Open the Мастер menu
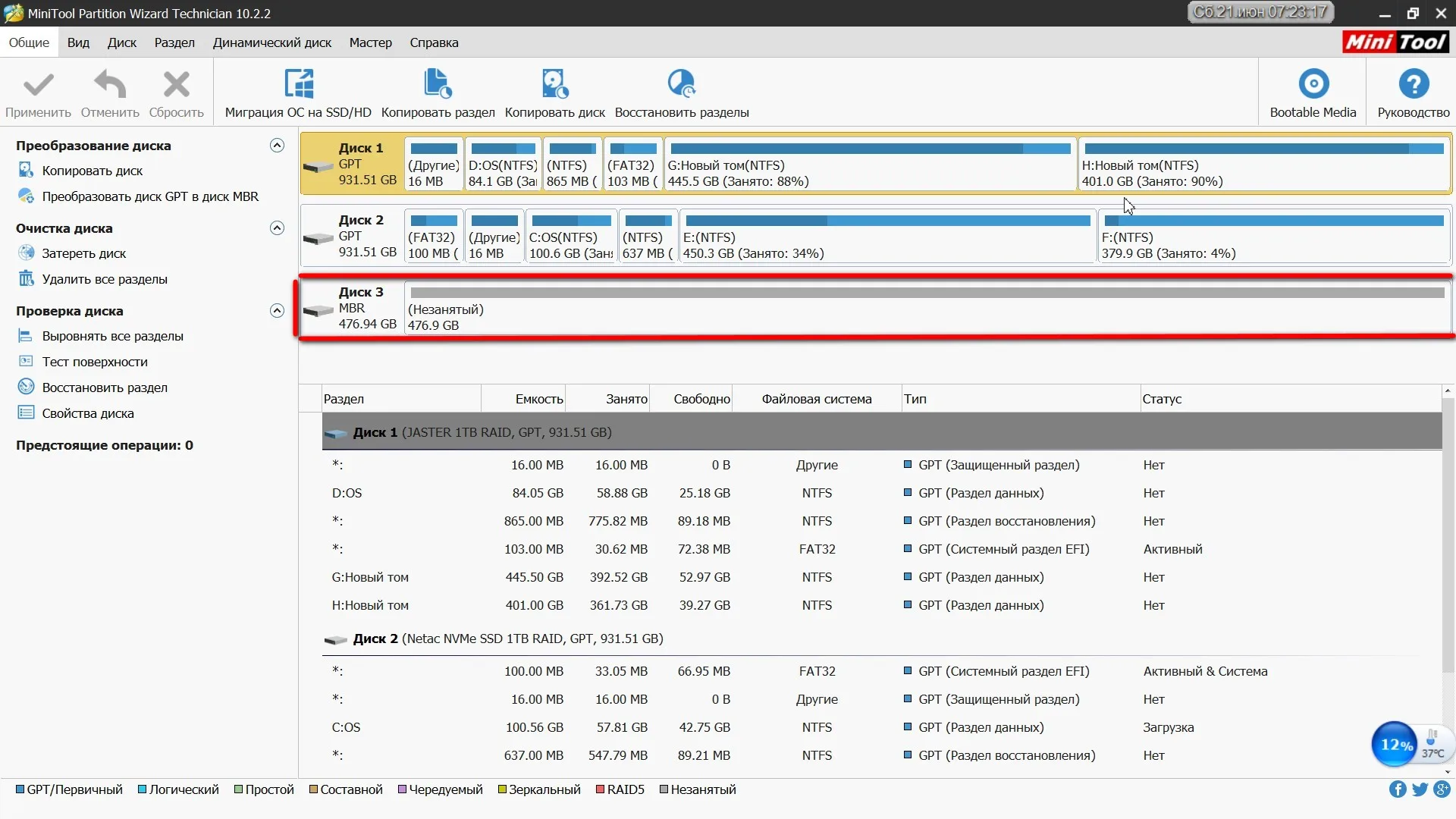 coord(370,42)
